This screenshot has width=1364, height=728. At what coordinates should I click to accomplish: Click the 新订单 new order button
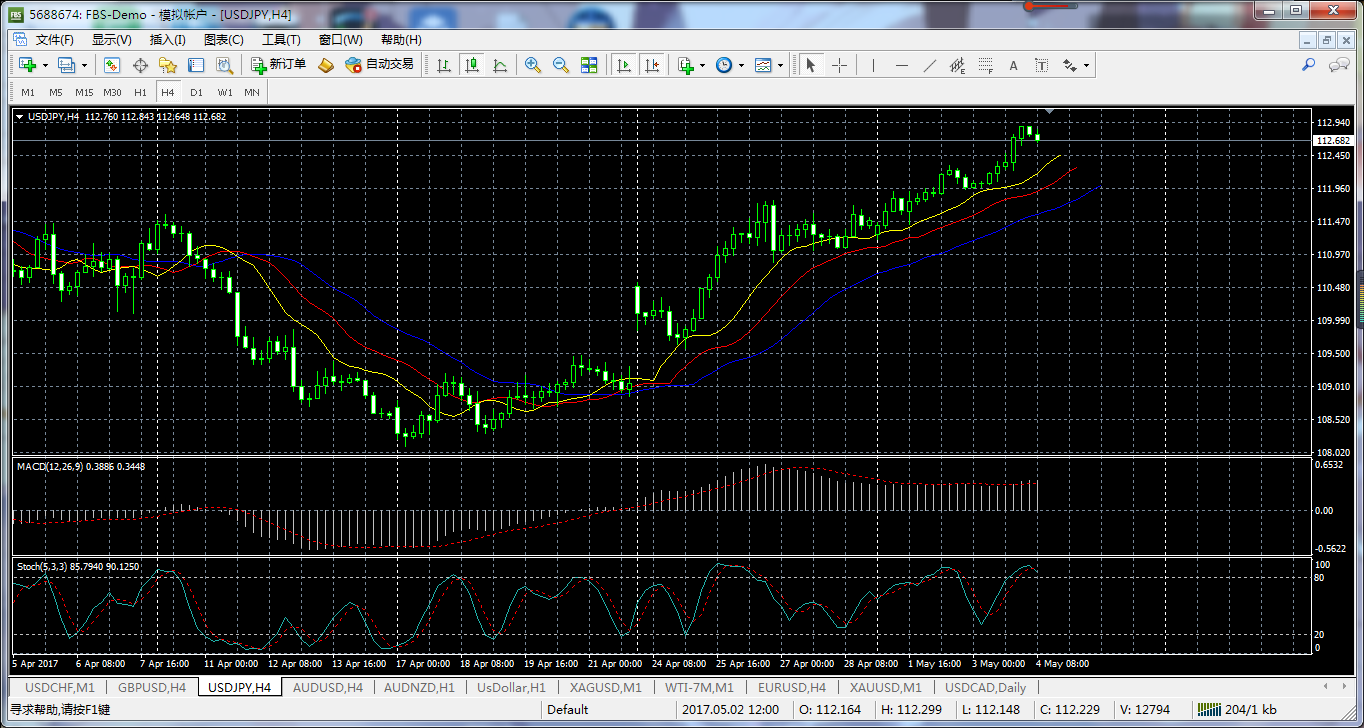tap(279, 65)
